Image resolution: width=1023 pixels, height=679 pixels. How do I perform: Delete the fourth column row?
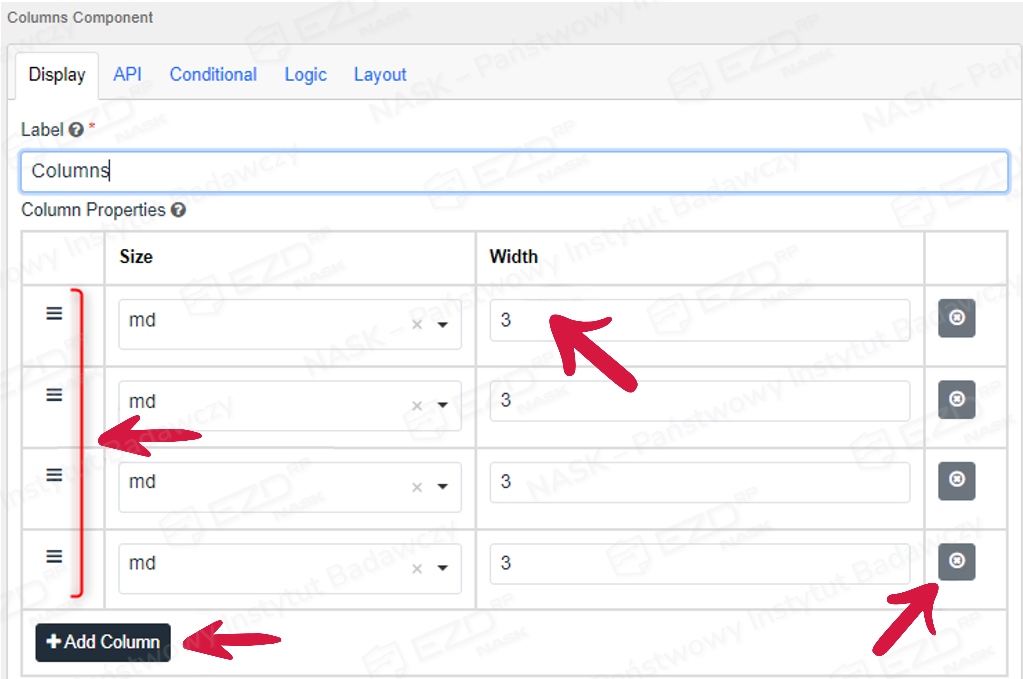pos(956,561)
